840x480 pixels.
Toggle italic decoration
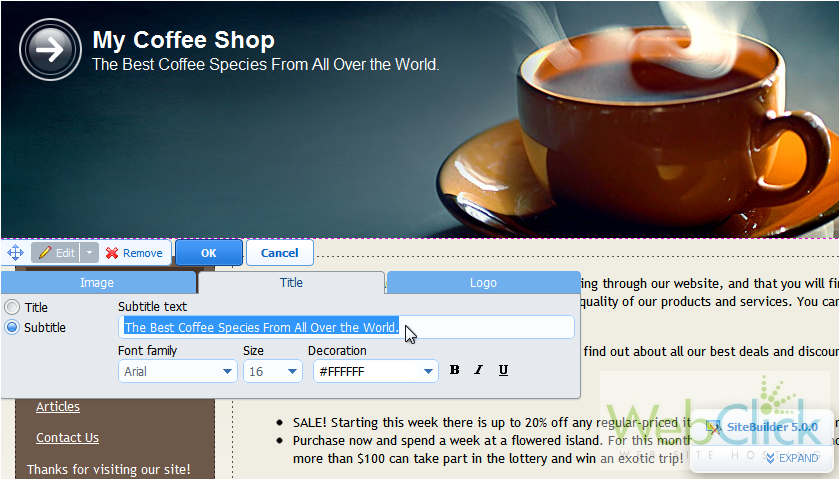(x=478, y=370)
